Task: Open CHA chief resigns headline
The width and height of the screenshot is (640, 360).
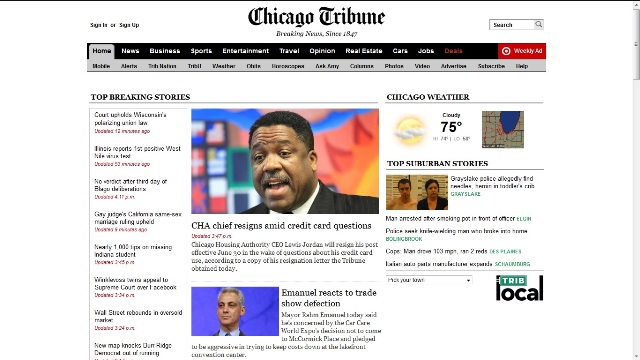Action: click(281, 226)
